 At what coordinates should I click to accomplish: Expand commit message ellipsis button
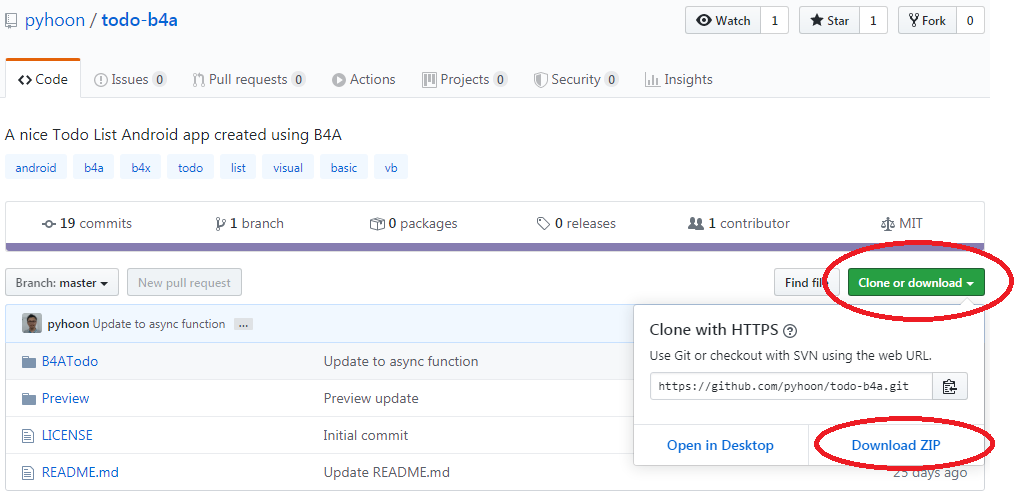coord(243,324)
